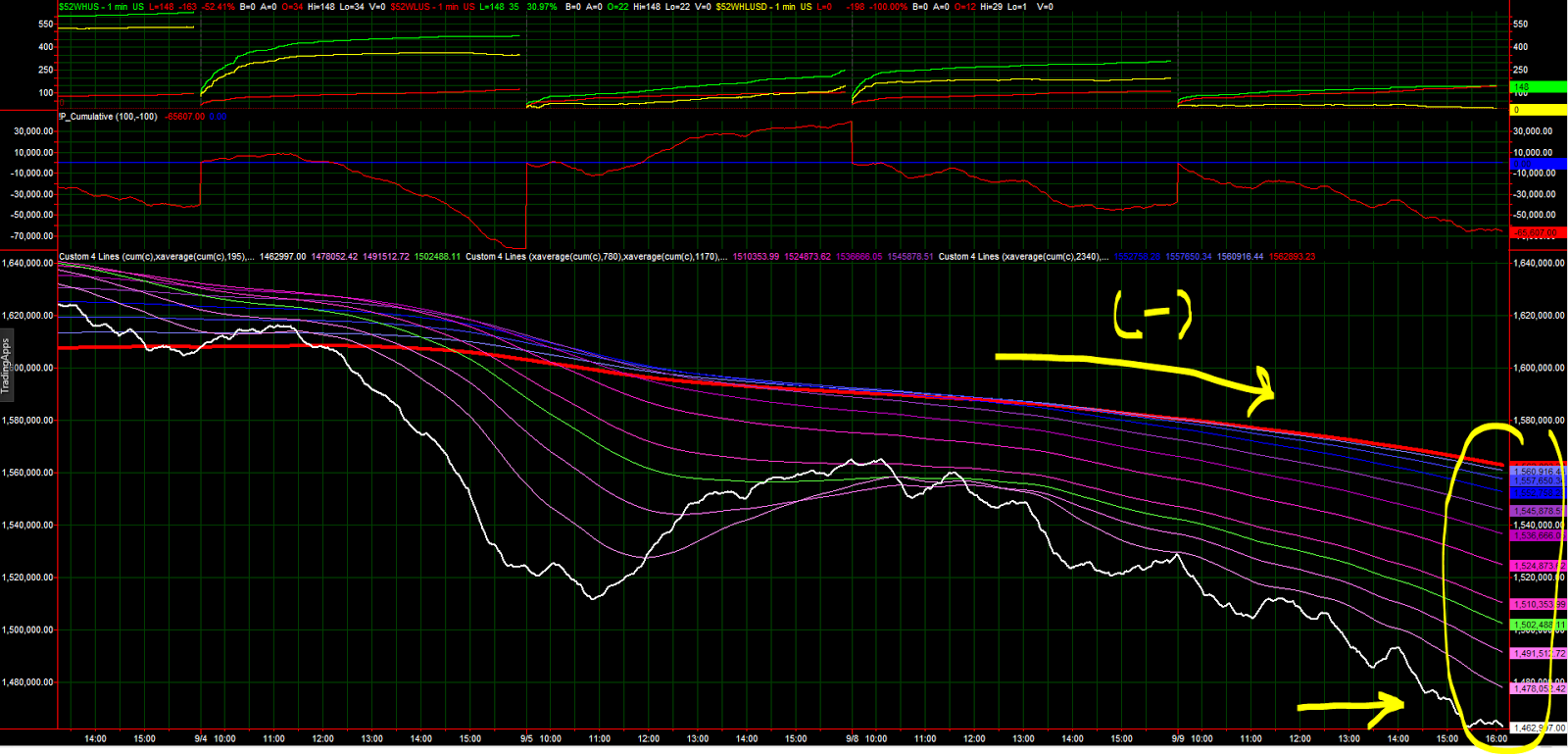The image size is (1568, 754).
Task: Click the -65607.00 cumulative value readout
Action: pyautogui.click(x=184, y=117)
